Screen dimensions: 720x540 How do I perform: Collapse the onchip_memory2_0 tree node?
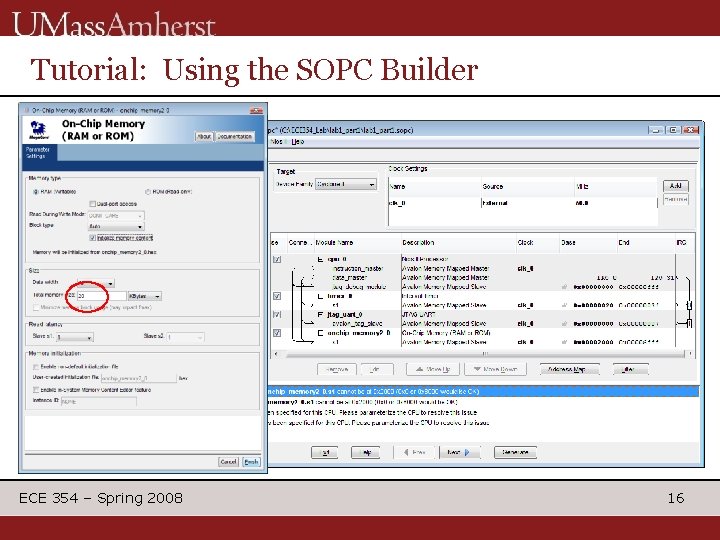[320, 333]
